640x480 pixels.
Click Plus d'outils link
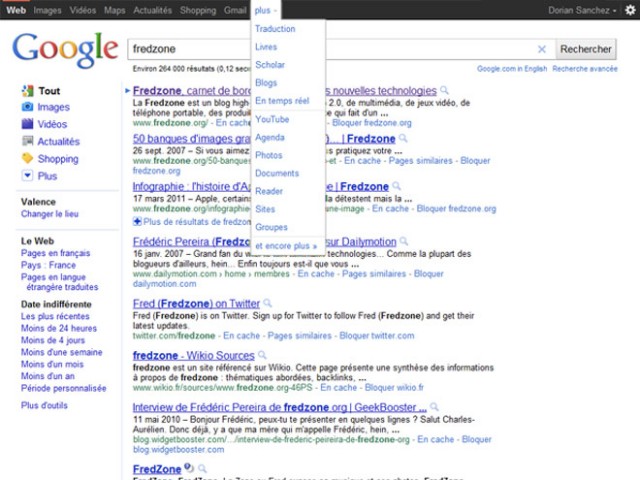coord(44,405)
